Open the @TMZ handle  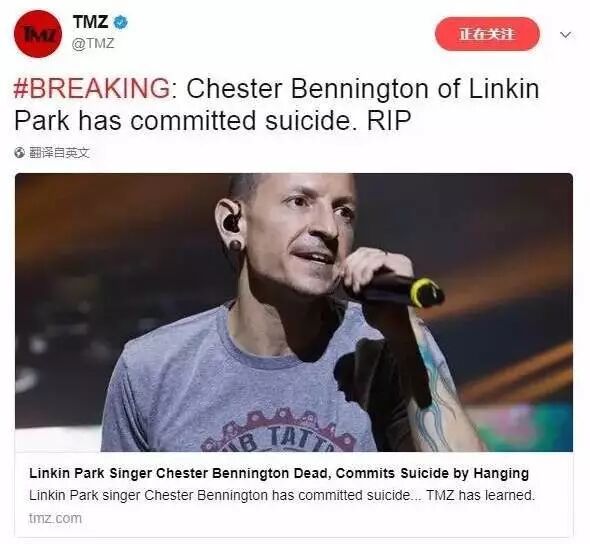point(93,44)
